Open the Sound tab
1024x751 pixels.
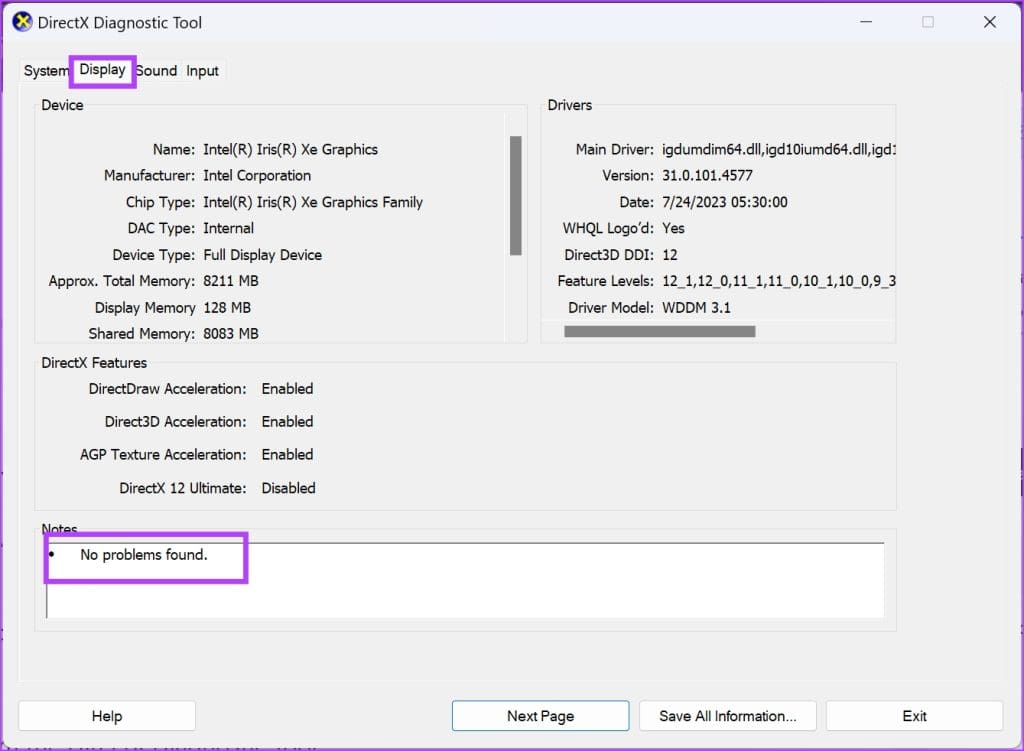156,70
